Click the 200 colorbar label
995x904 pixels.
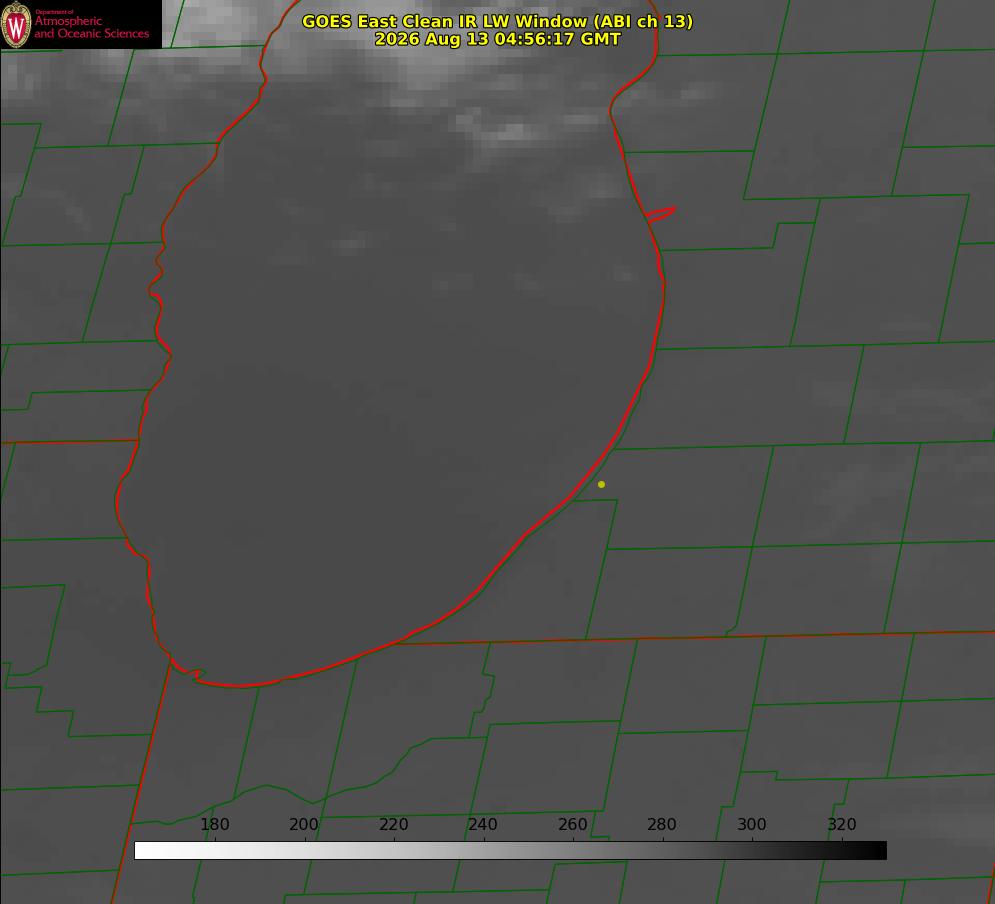coord(304,824)
